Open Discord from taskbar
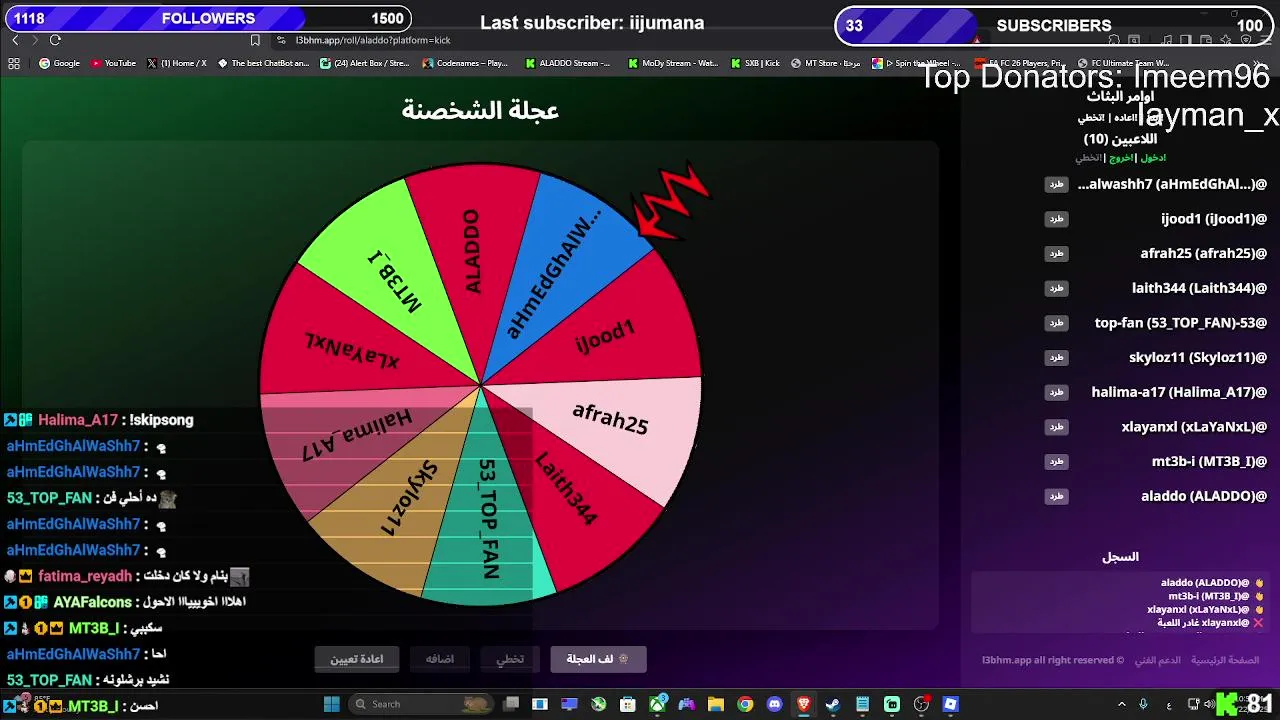Image resolution: width=1280 pixels, height=720 pixels. (774, 704)
